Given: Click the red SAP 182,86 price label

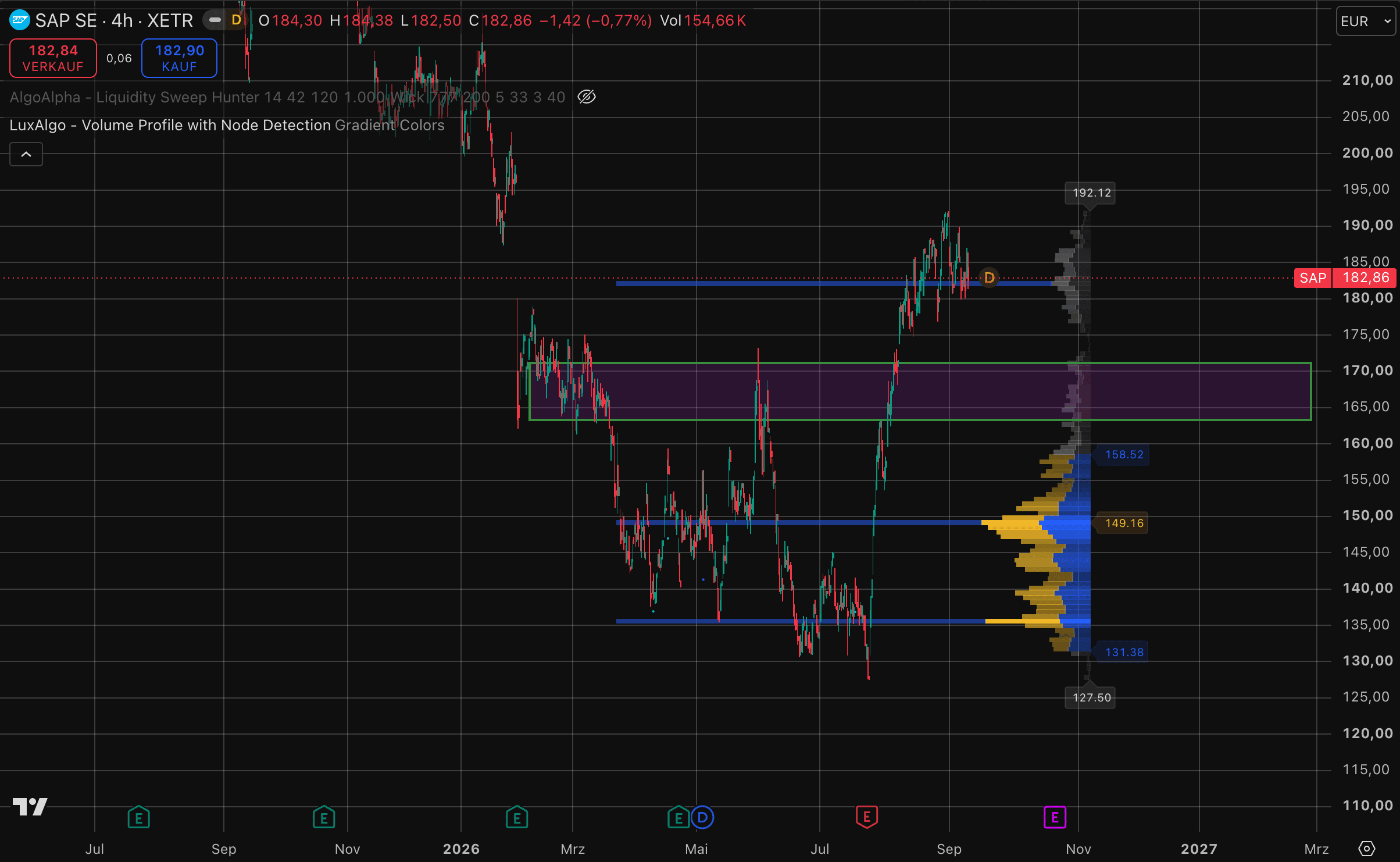Looking at the screenshot, I should click(1345, 278).
